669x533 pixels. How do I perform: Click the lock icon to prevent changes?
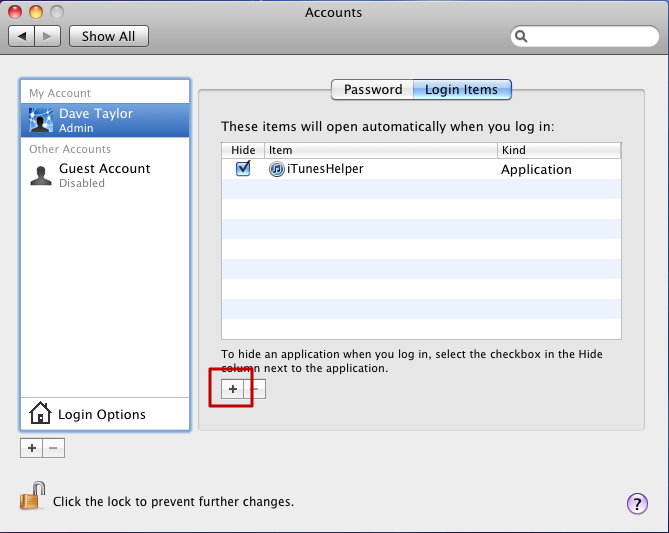pos(32,496)
